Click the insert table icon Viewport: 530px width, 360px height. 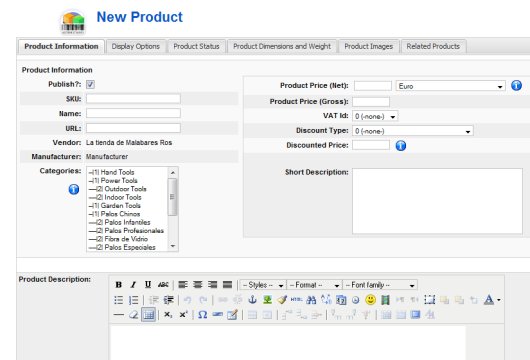pyautogui.click(x=148, y=315)
